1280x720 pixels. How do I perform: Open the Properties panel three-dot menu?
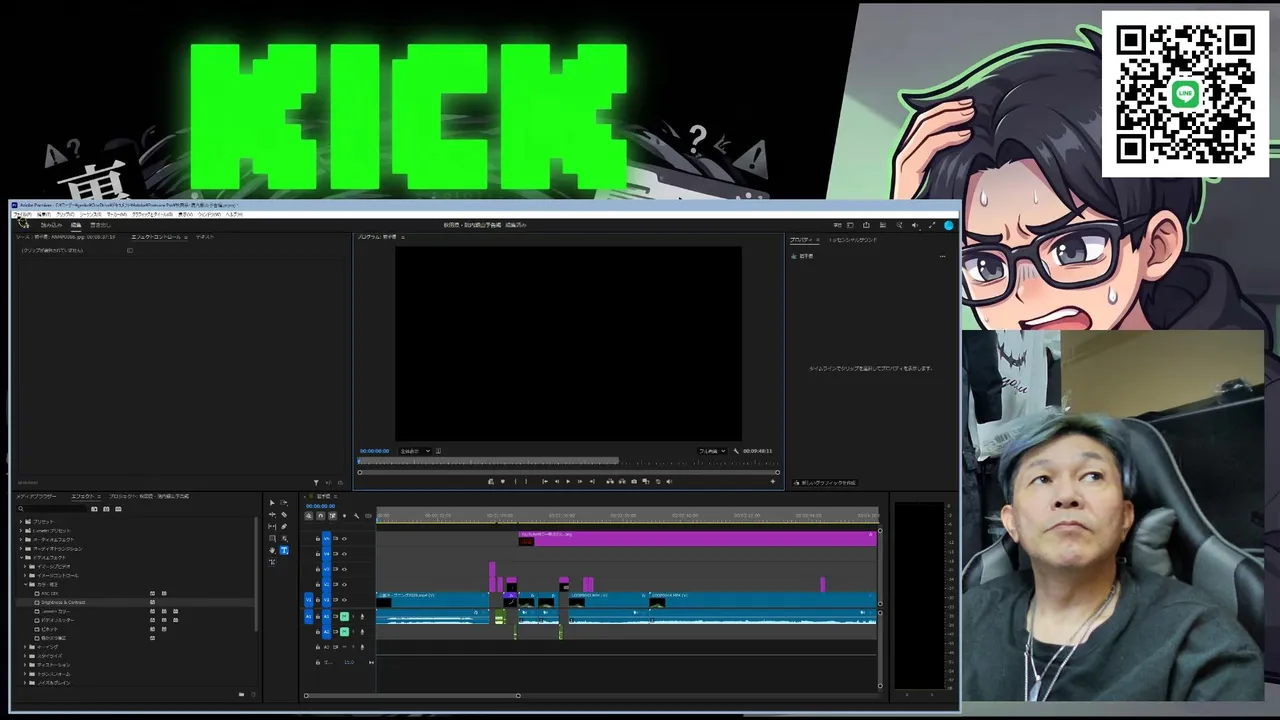942,256
